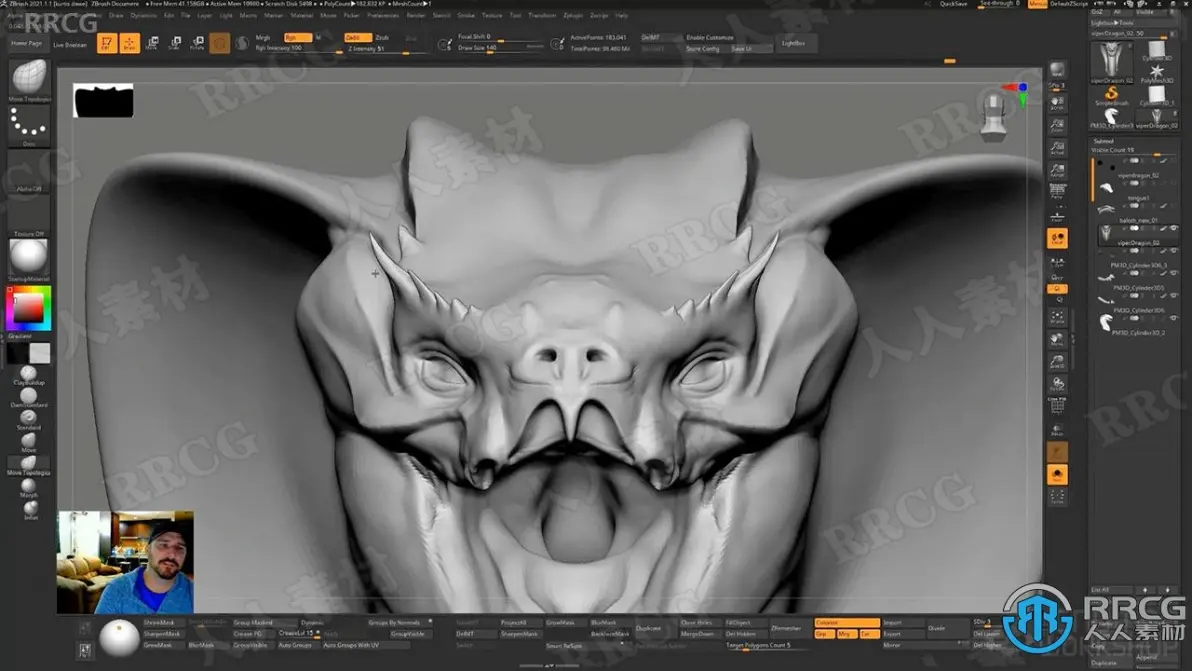This screenshot has height=671, width=1192.
Task: Open the Render menu
Action: tap(416, 15)
